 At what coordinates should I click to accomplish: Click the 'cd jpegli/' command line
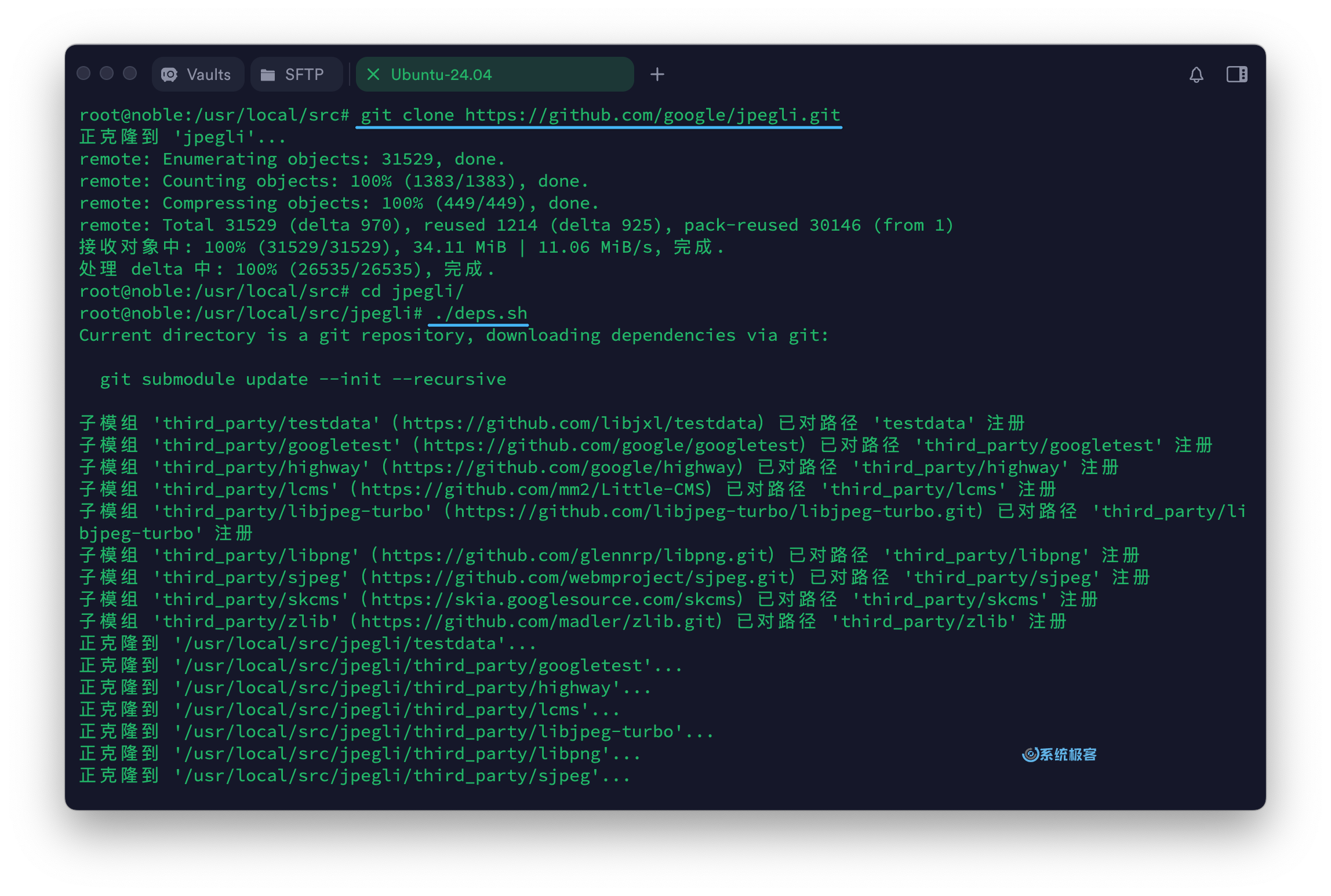tap(272, 291)
